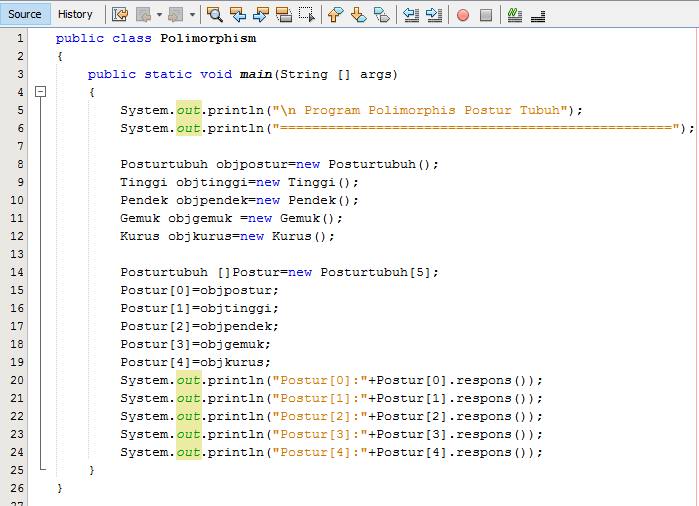The width and height of the screenshot is (699, 506).
Task: Click "objgemuk" in the Gemuk declaration line
Action: [200, 218]
